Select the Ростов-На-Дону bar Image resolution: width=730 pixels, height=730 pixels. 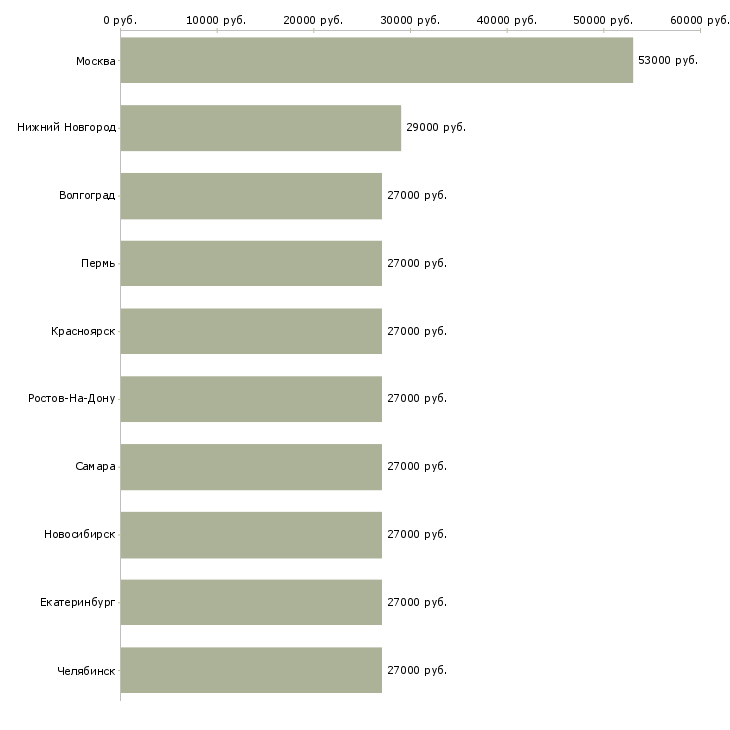(x=251, y=398)
